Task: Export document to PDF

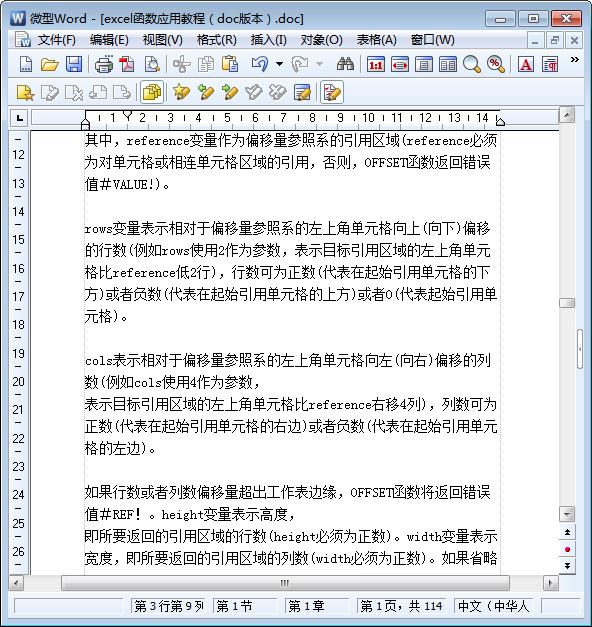Action: coord(127,64)
